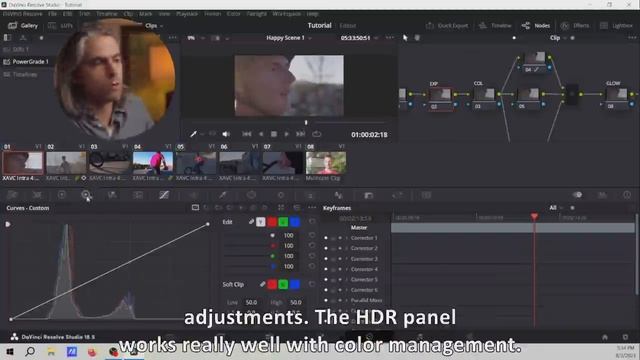Toggle the Nodes panel
Image resolution: width=640 pixels, height=360 pixels.
click(x=536, y=25)
